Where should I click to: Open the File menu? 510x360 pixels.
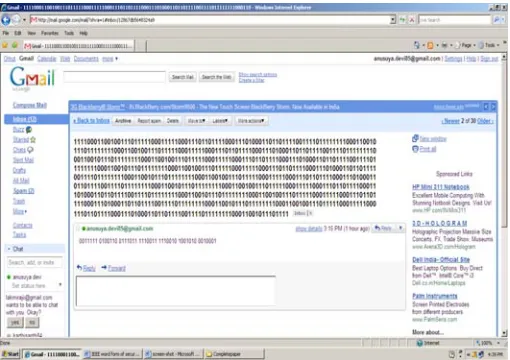click(6, 33)
